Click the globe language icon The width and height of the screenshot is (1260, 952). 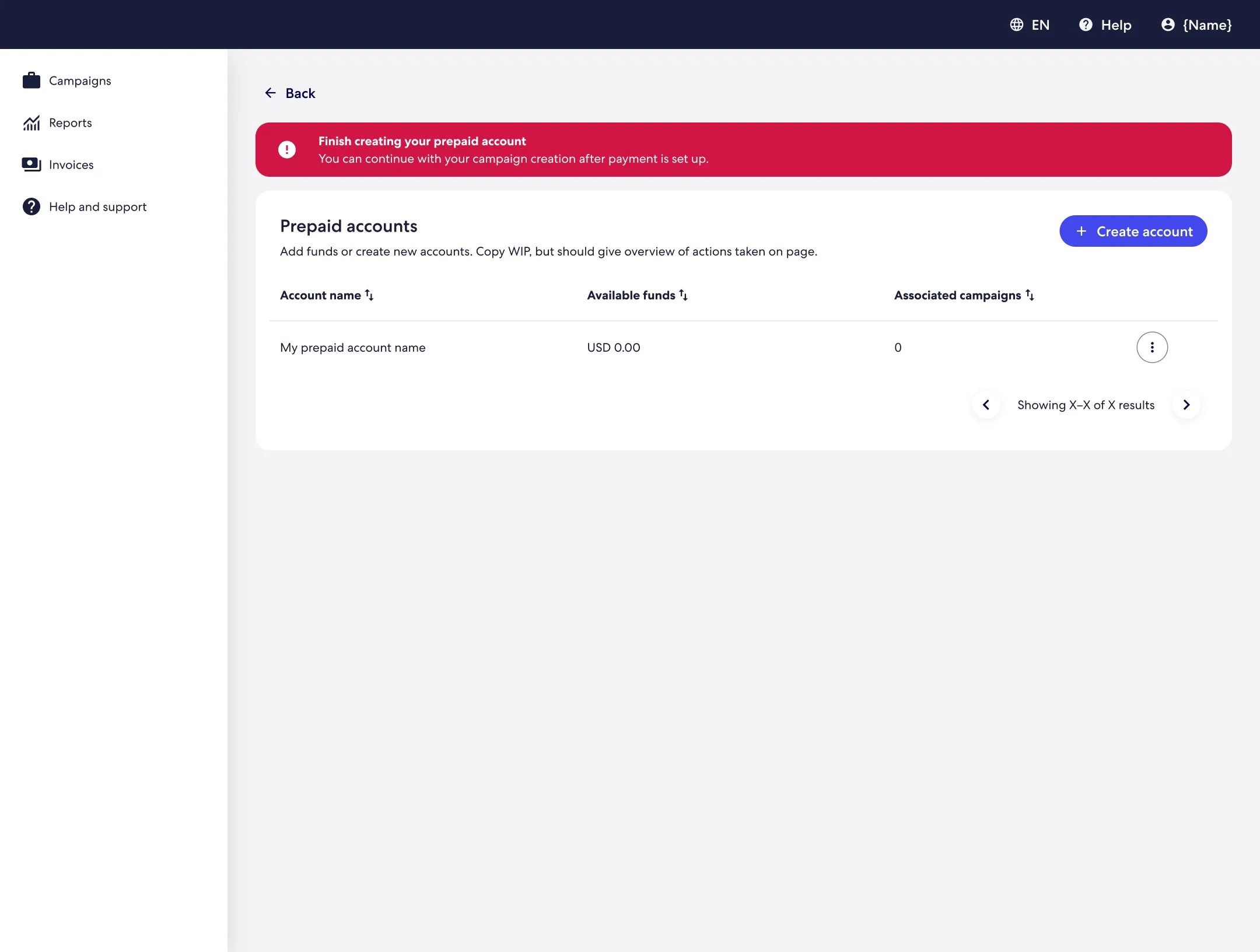[1017, 24]
